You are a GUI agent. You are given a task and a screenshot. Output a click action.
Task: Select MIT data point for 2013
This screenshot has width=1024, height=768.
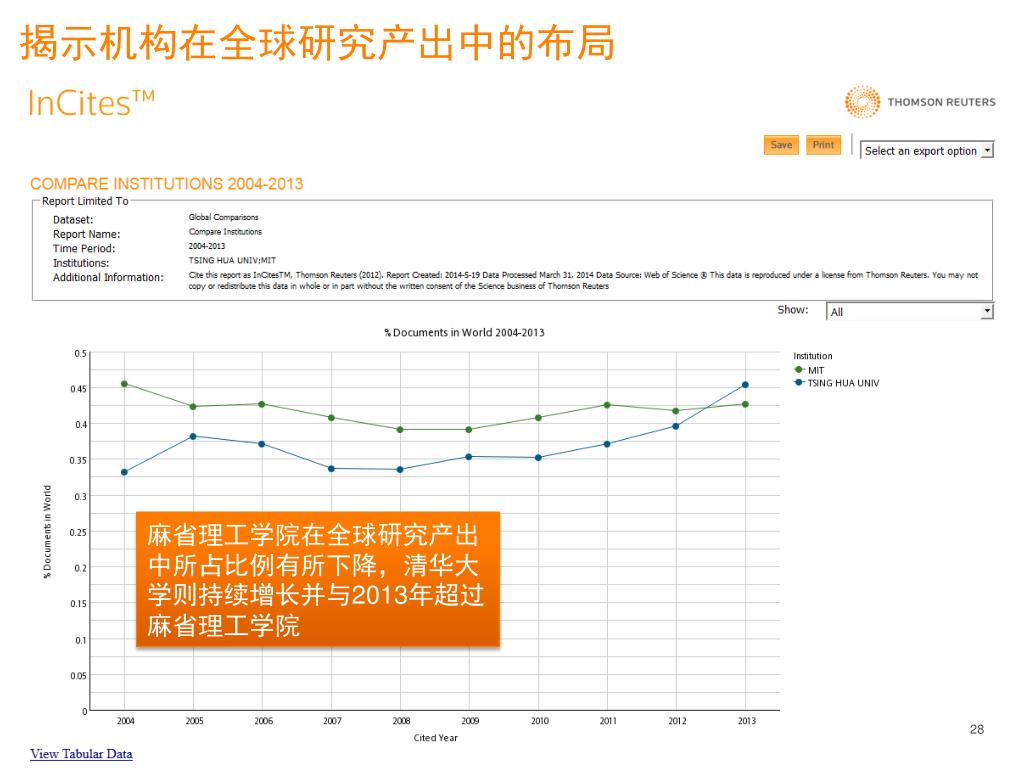[745, 404]
